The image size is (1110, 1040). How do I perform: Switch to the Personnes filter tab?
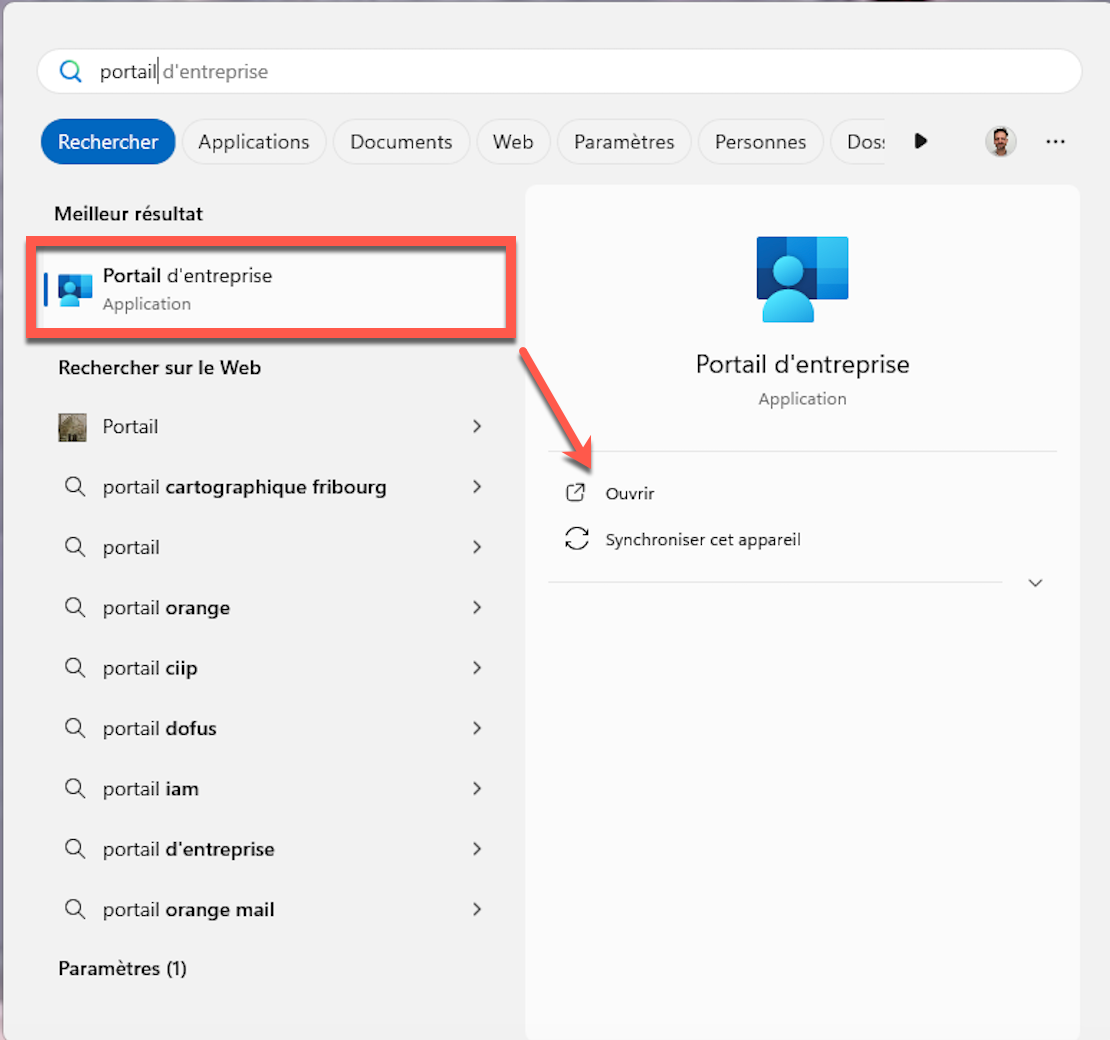pos(760,142)
